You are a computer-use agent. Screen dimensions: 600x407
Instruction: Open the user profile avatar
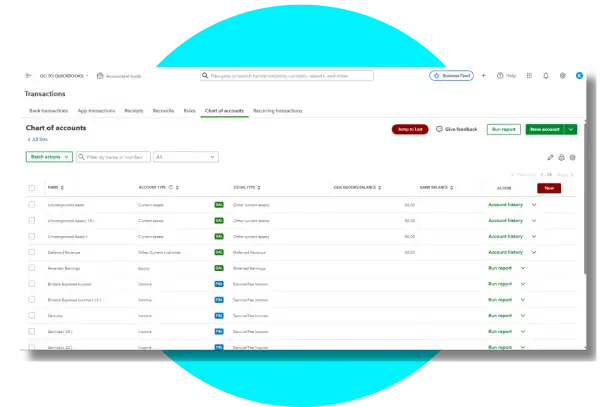coord(579,76)
